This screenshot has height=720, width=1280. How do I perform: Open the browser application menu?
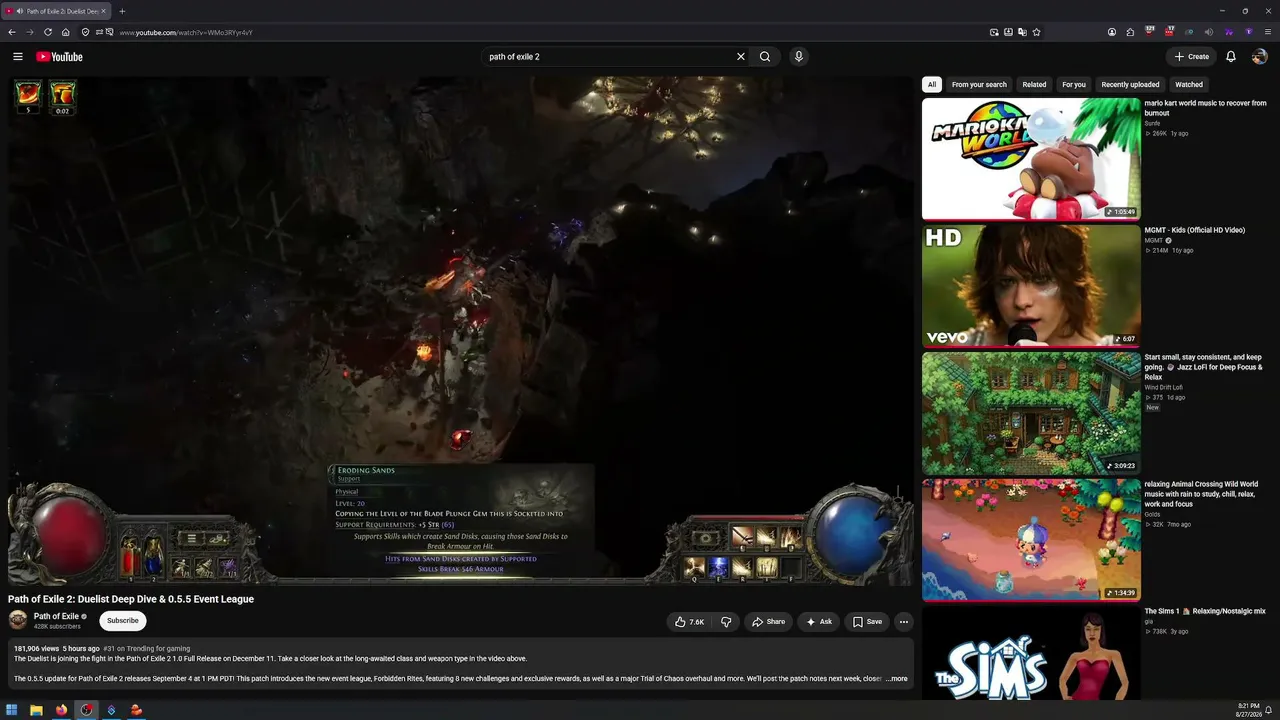[x=1268, y=32]
